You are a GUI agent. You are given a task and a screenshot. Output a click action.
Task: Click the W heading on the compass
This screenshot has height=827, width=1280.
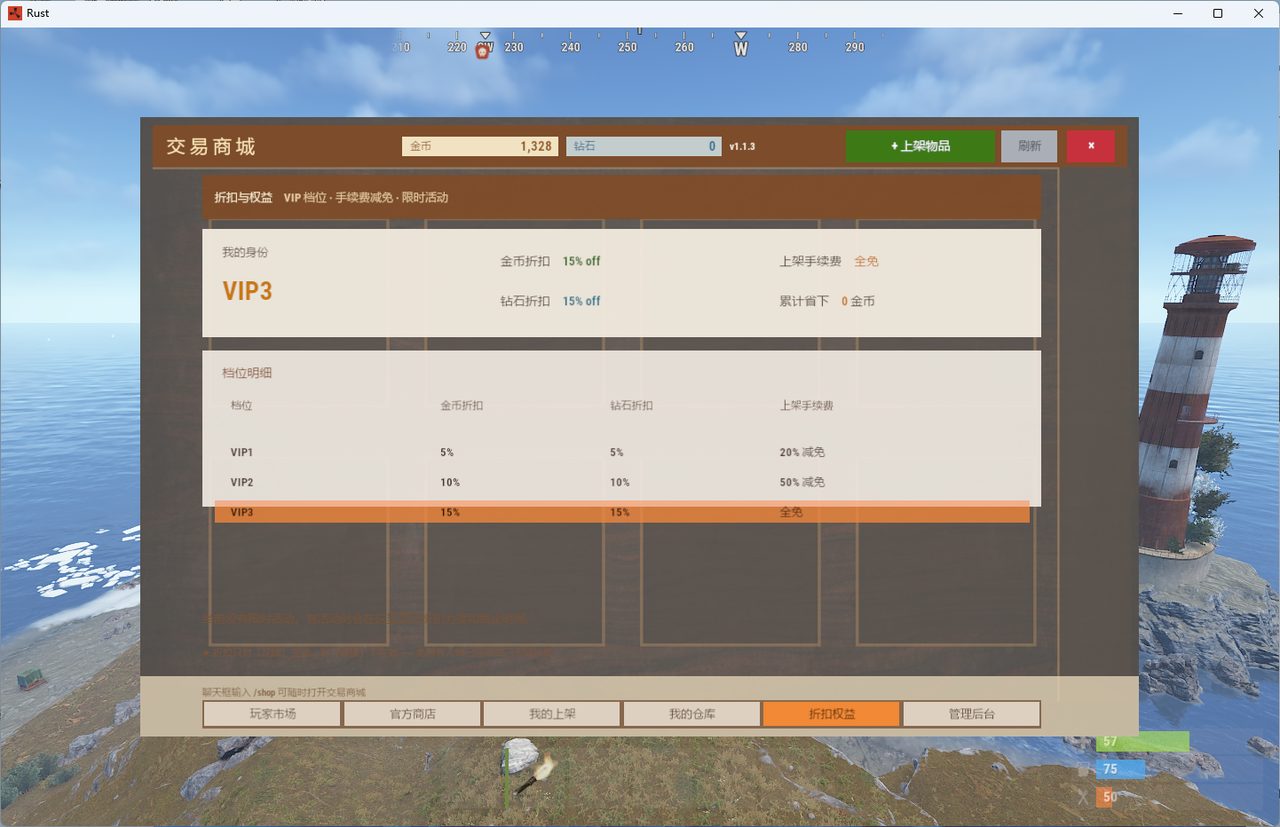(x=741, y=48)
